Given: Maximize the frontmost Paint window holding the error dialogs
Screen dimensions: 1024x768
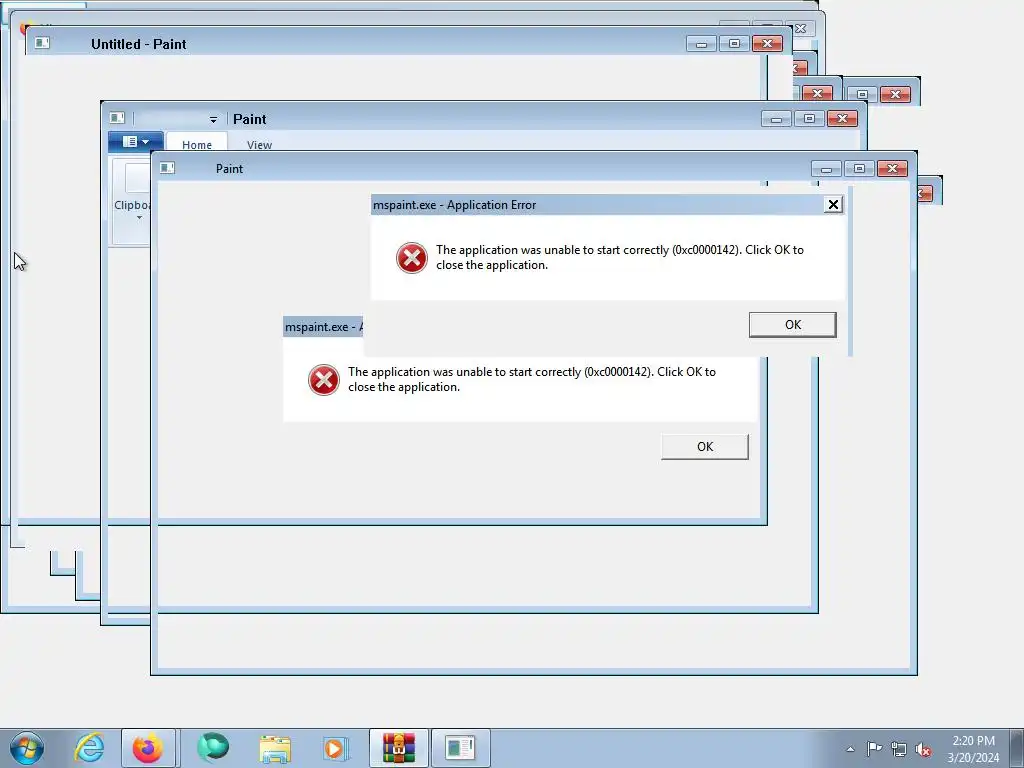Looking at the screenshot, I should click(859, 169).
